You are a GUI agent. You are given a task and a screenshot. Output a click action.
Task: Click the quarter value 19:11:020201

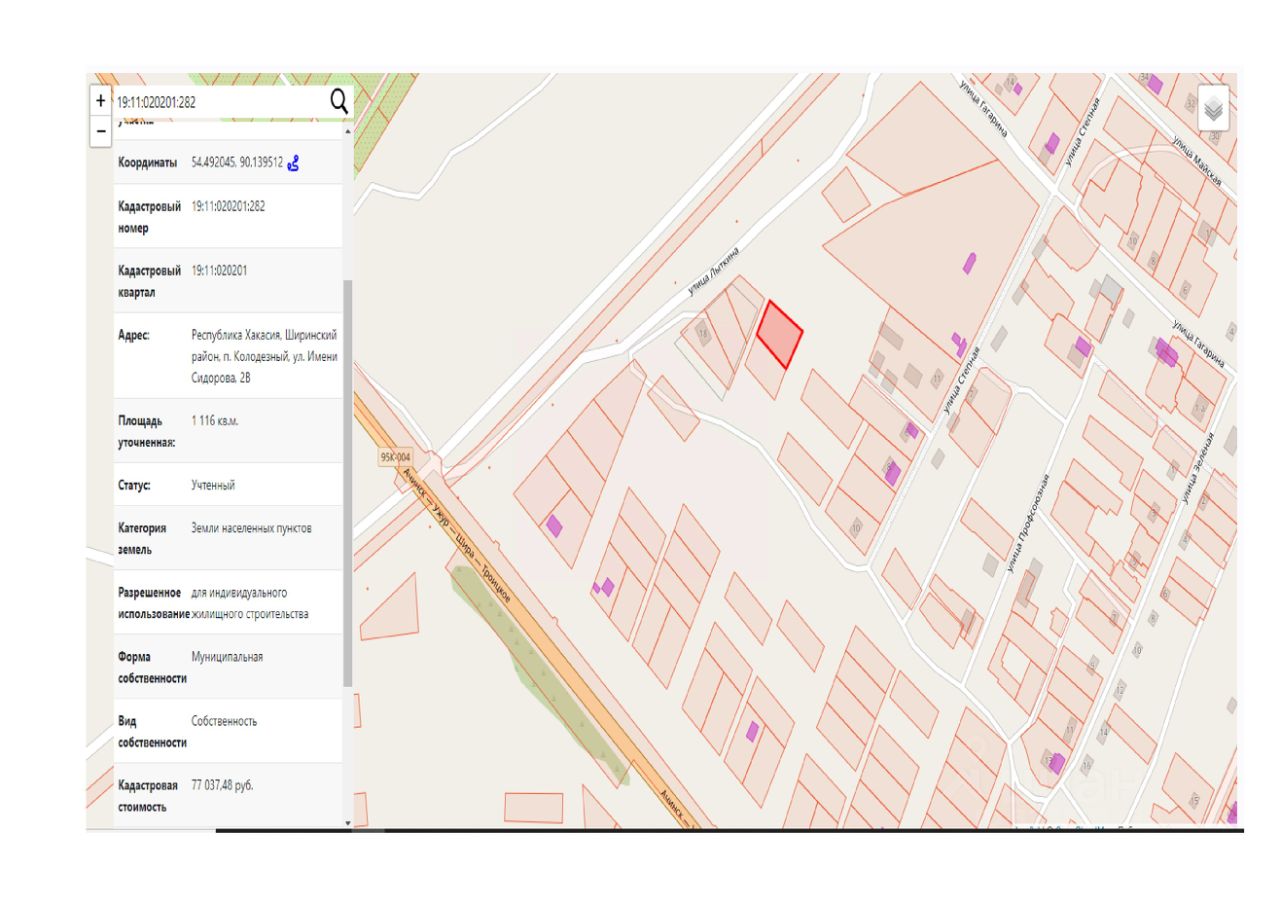click(220, 271)
